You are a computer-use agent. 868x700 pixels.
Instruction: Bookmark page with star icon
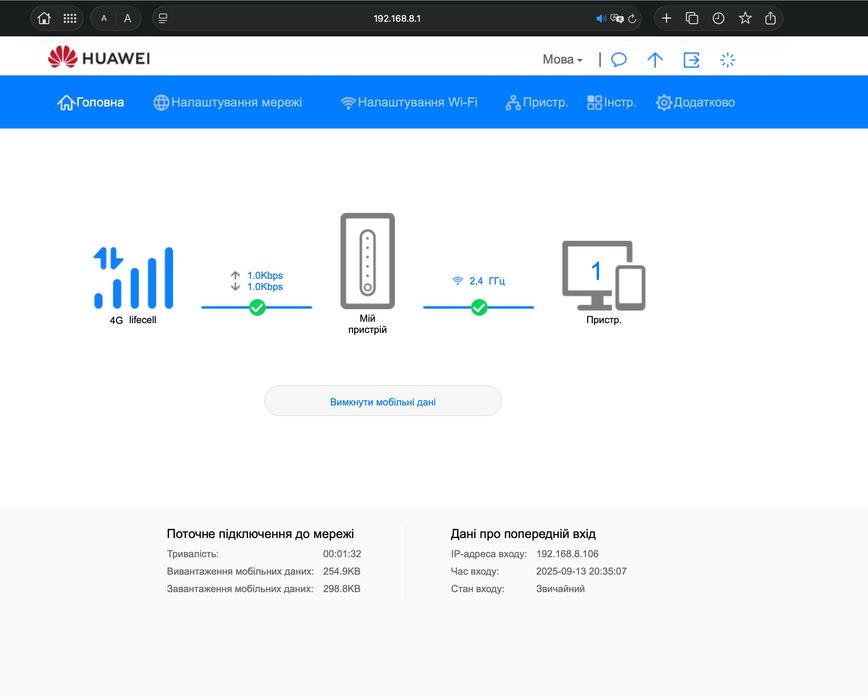(x=745, y=18)
